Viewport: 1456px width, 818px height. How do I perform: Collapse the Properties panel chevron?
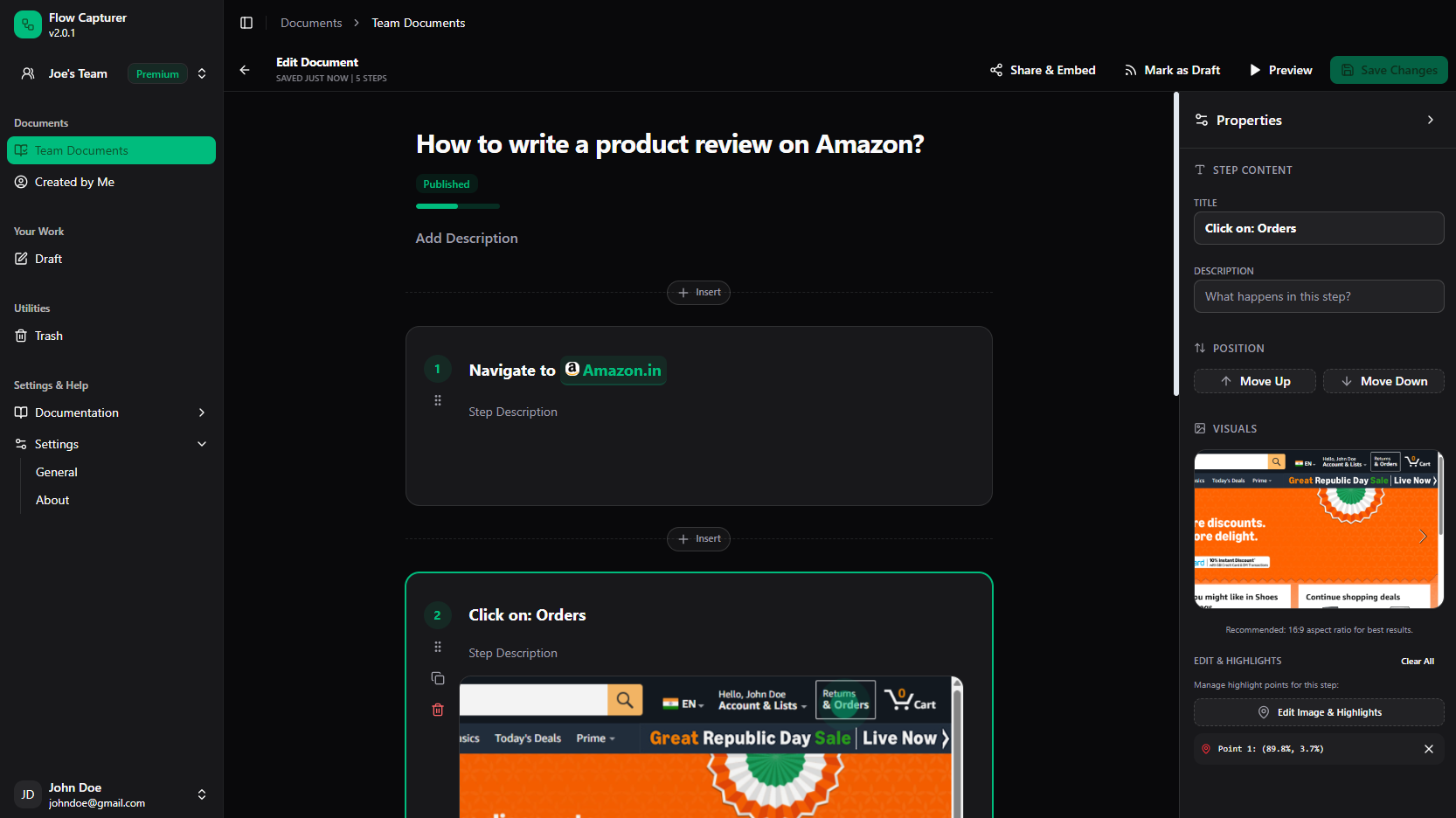[1431, 120]
